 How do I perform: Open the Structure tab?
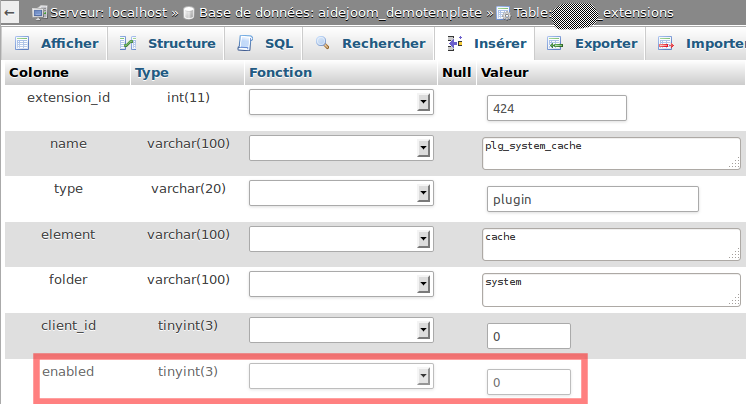pyautogui.click(x=180, y=44)
